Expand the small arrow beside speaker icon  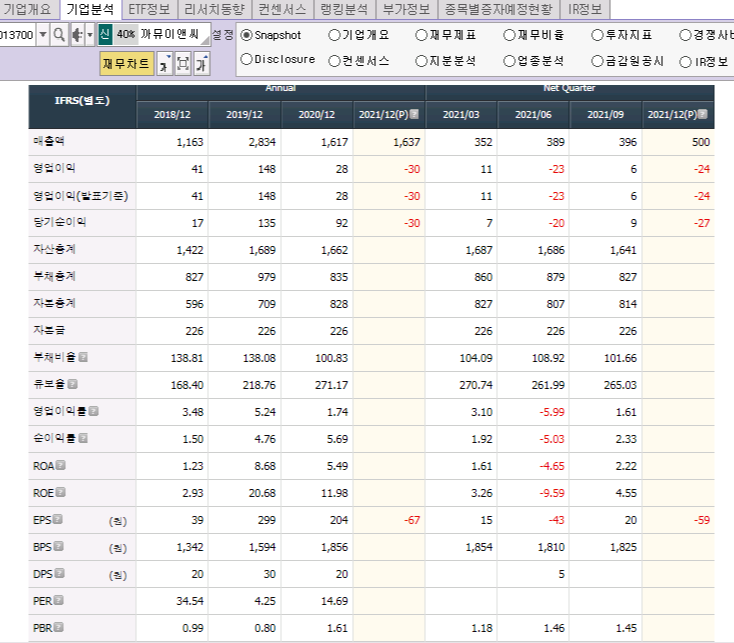pyautogui.click(x=90, y=35)
